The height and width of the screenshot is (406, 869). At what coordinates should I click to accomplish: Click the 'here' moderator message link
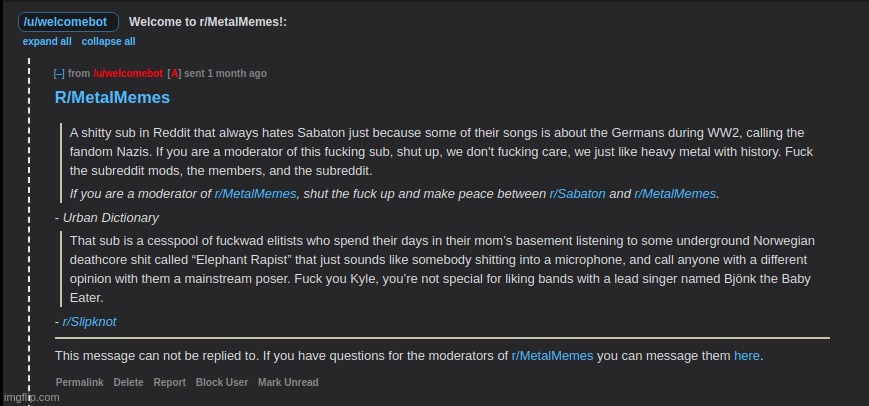coord(746,355)
